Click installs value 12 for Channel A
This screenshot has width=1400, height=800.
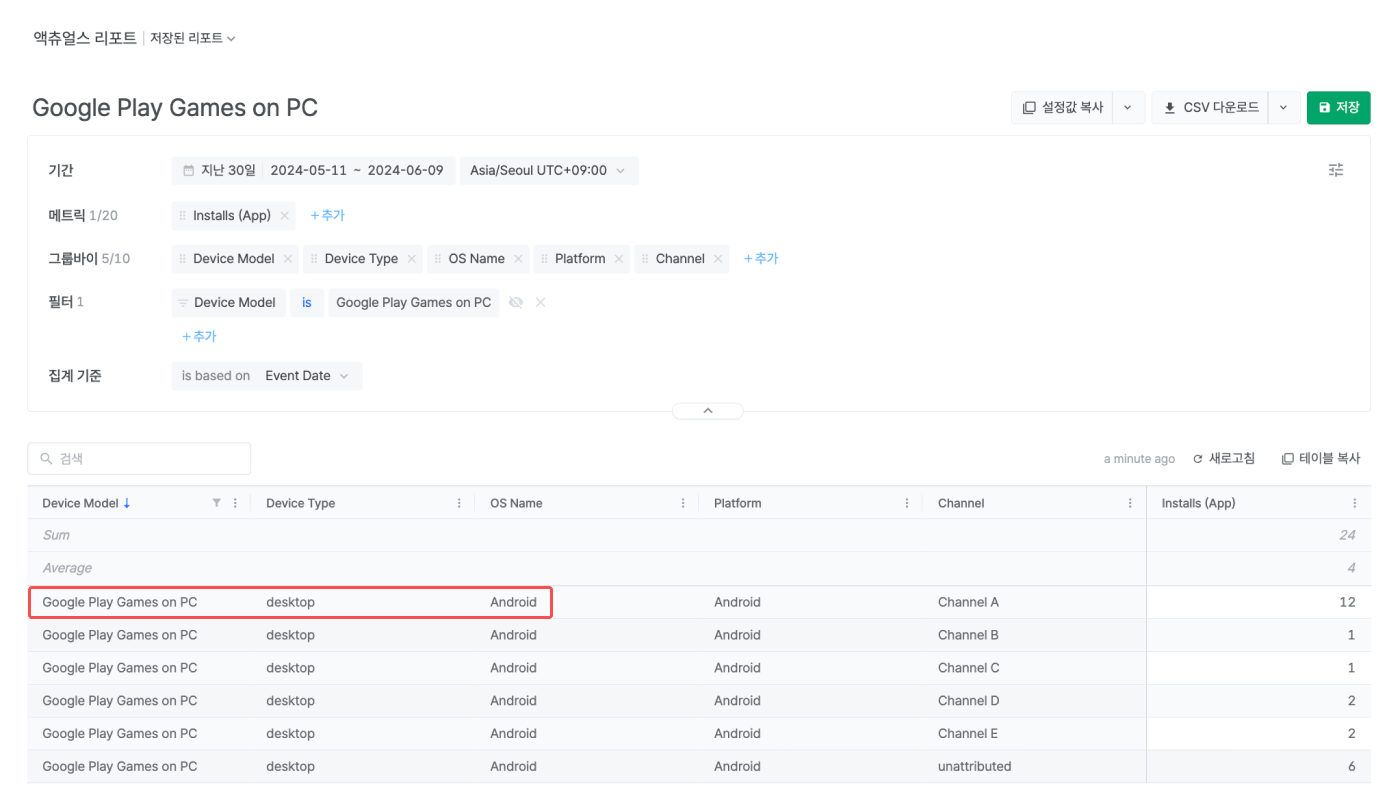pyautogui.click(x=1347, y=602)
